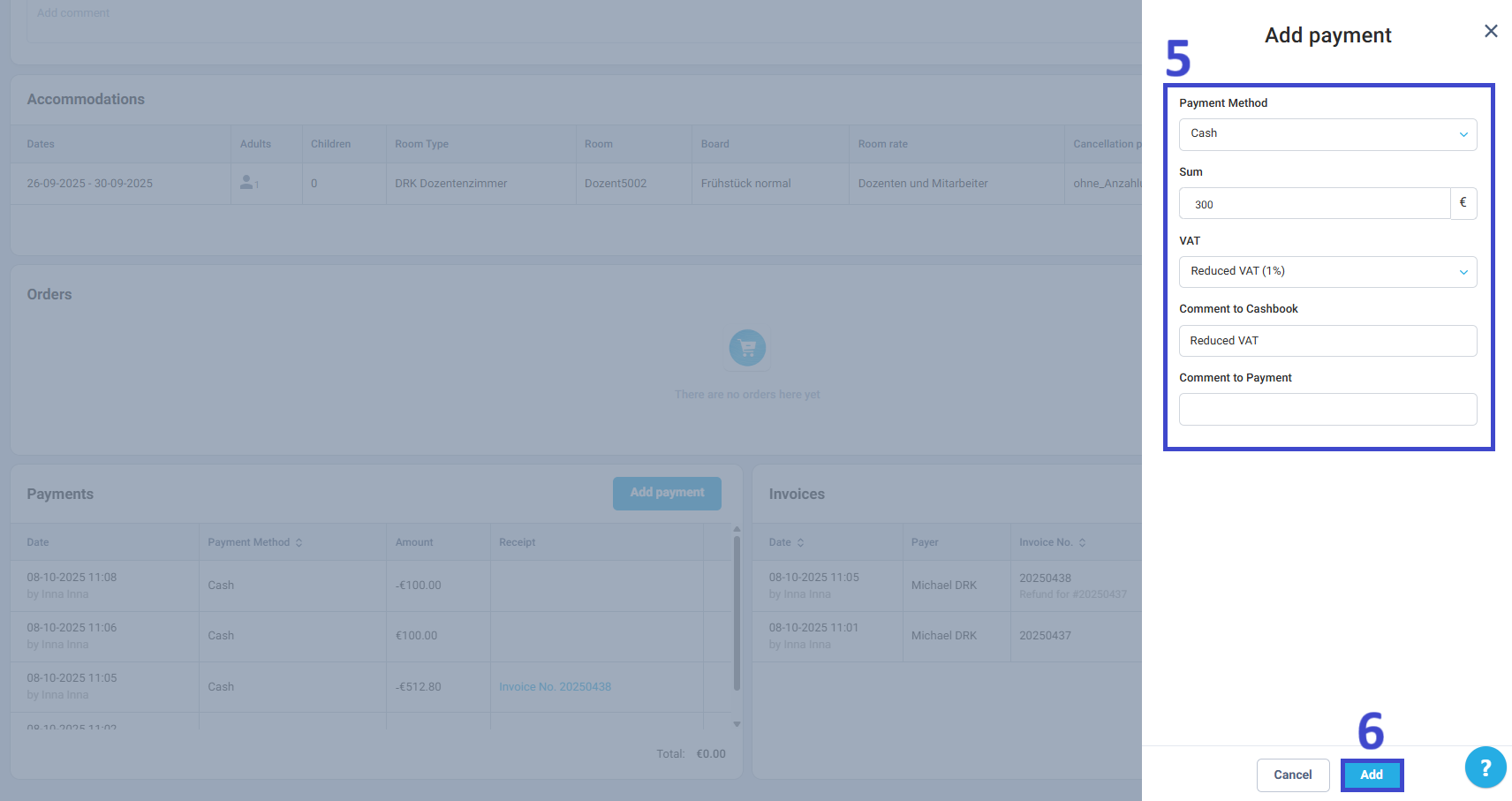Click the scrollbar down arrow in Payments table
The height and width of the screenshot is (801, 1512).
point(736,723)
